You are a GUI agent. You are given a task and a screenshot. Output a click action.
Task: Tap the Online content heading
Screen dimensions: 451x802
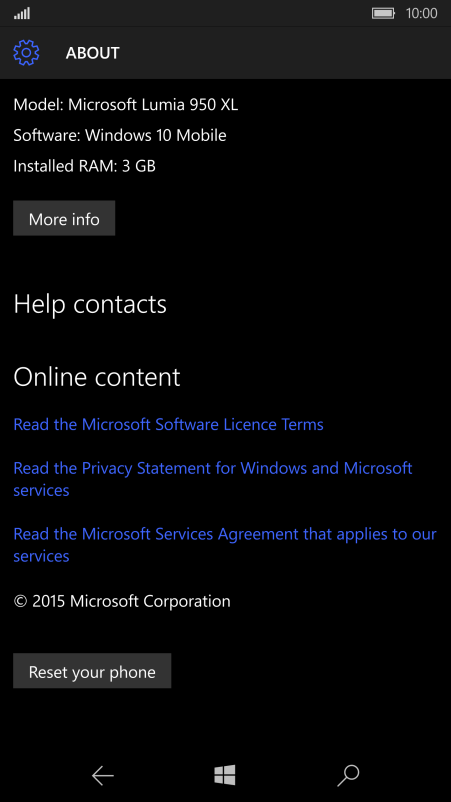click(x=97, y=377)
